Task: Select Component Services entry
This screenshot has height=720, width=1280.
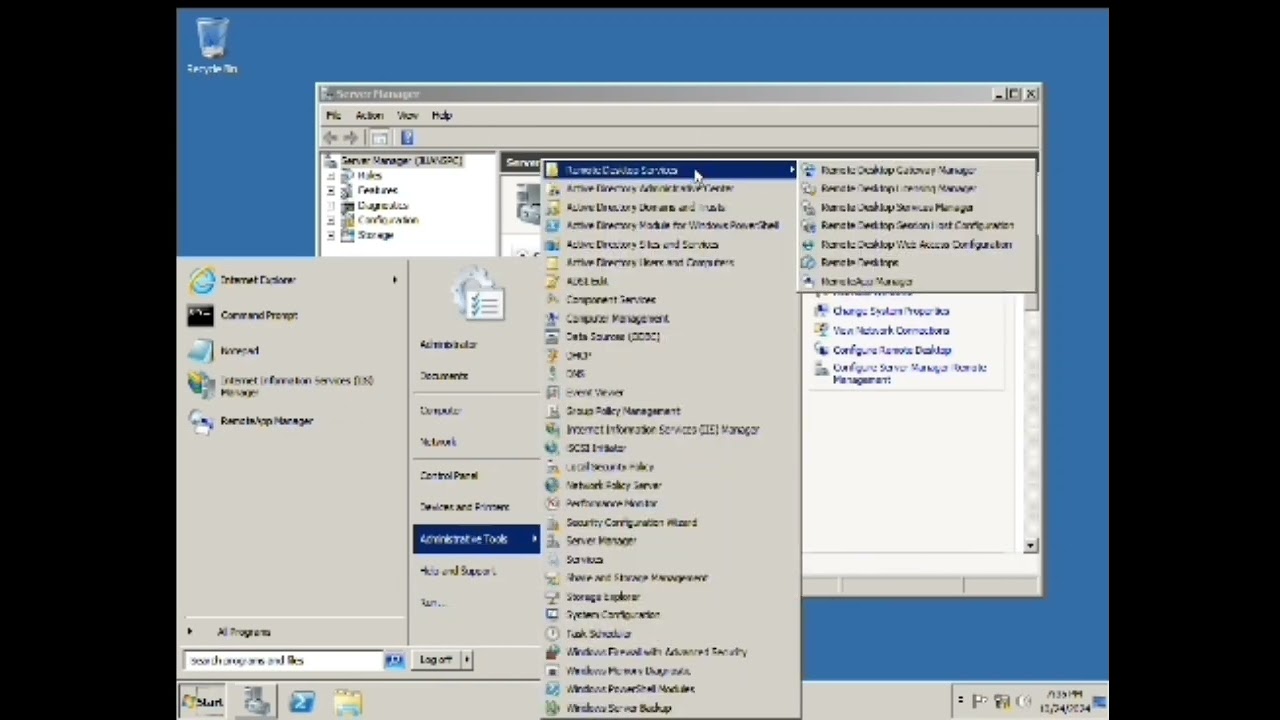Action: (671, 300)
